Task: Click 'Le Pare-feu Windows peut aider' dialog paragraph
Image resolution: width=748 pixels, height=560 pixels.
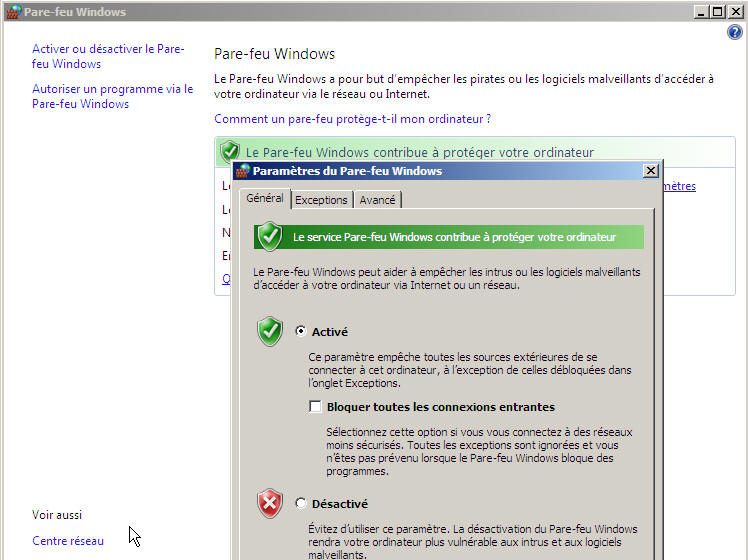Action: tap(447, 279)
